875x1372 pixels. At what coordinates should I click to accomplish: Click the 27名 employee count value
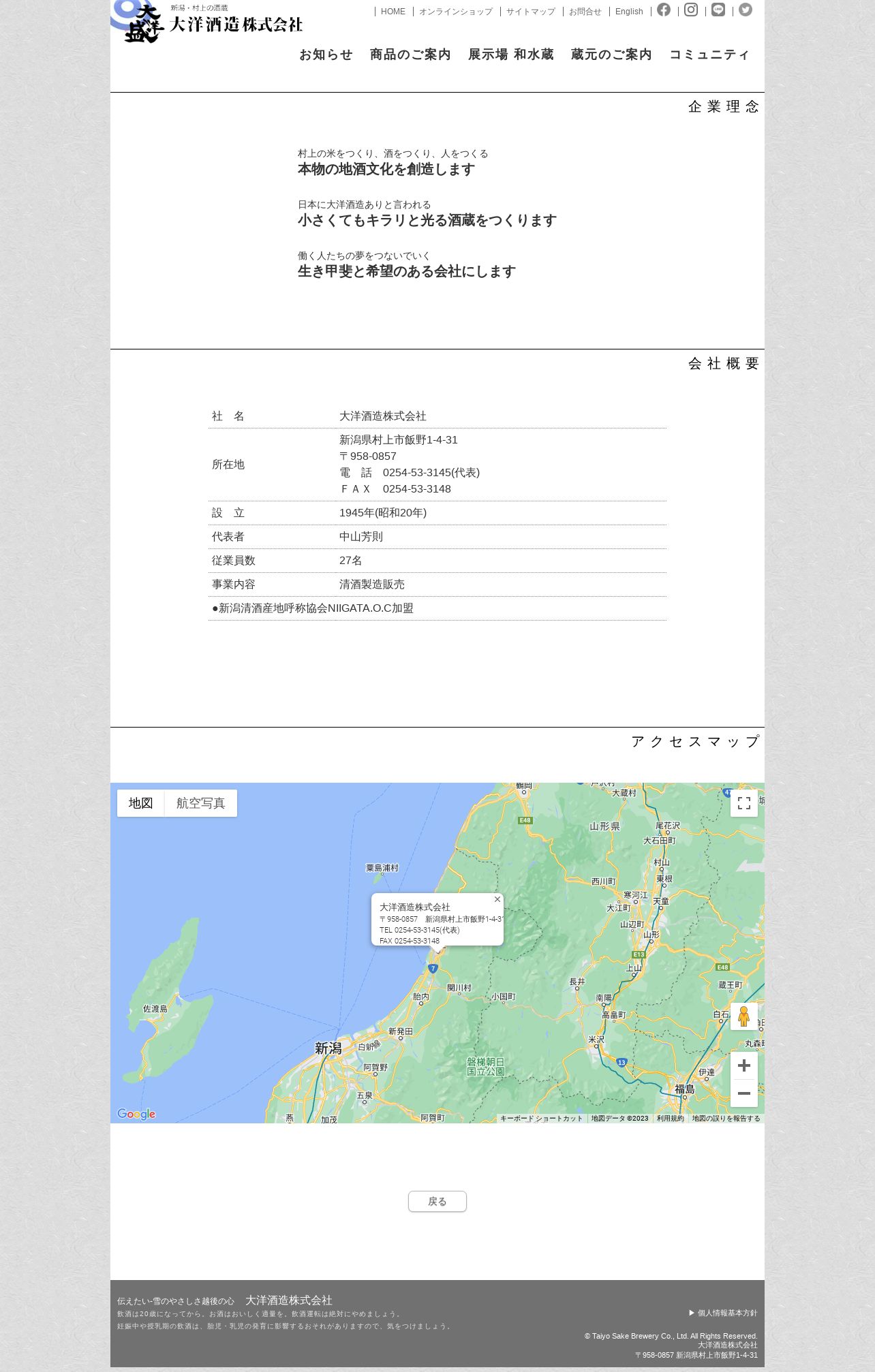tap(351, 561)
